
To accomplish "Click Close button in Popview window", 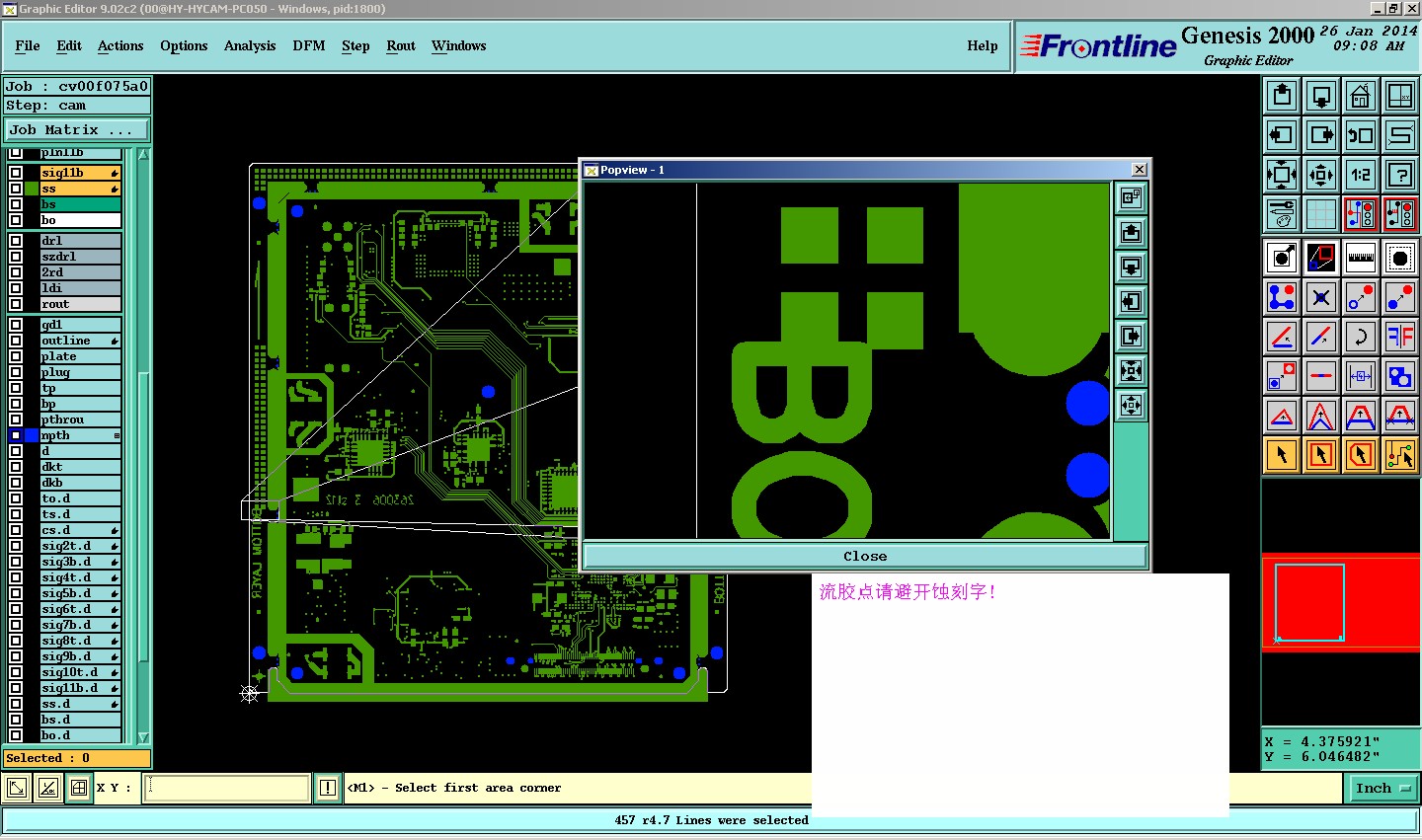I will coord(865,556).
